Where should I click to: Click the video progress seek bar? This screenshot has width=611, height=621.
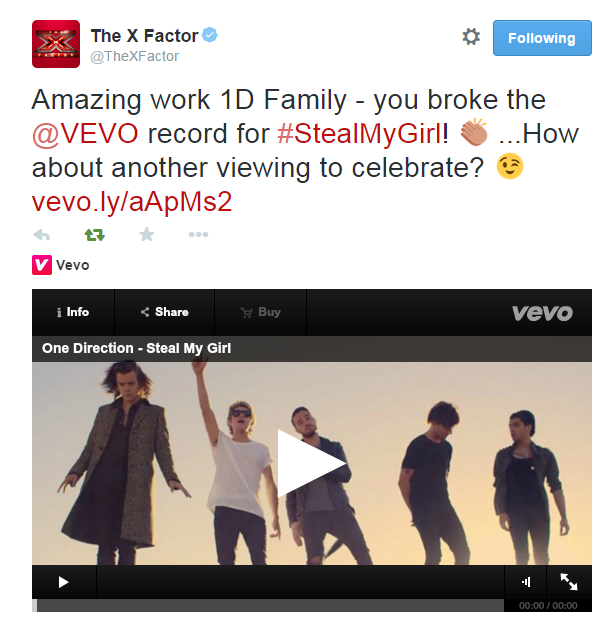pos(268,605)
